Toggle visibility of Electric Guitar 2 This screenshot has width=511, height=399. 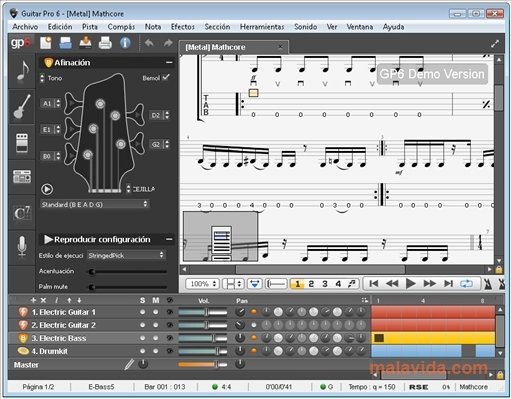point(170,325)
